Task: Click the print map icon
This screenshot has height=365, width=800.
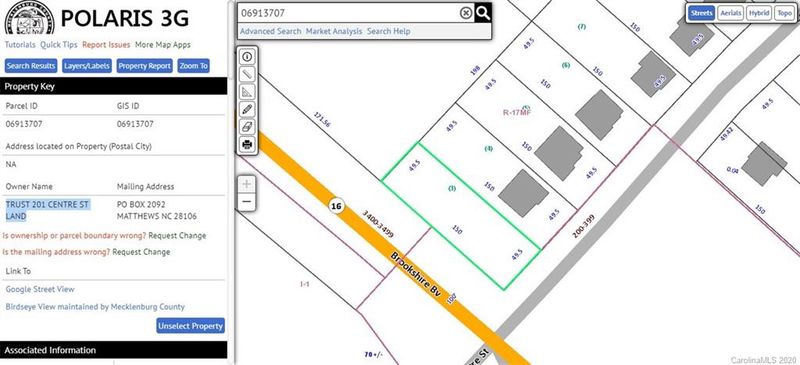Action: pos(247,144)
